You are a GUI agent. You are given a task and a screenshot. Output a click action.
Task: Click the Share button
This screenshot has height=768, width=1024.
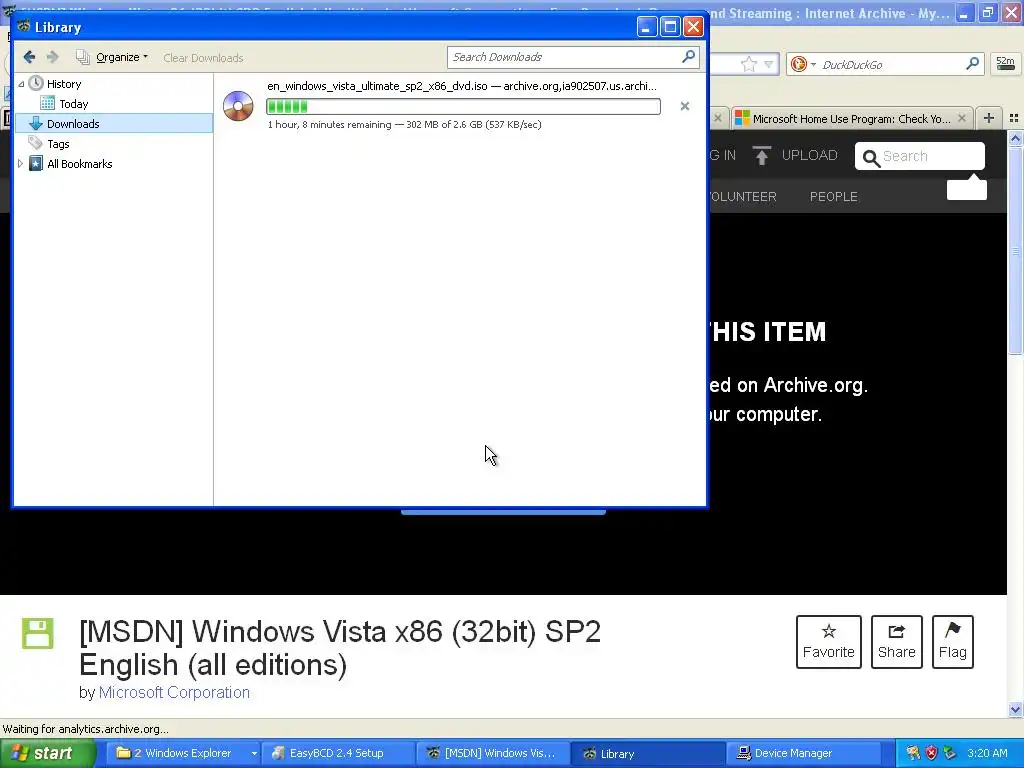[896, 642]
